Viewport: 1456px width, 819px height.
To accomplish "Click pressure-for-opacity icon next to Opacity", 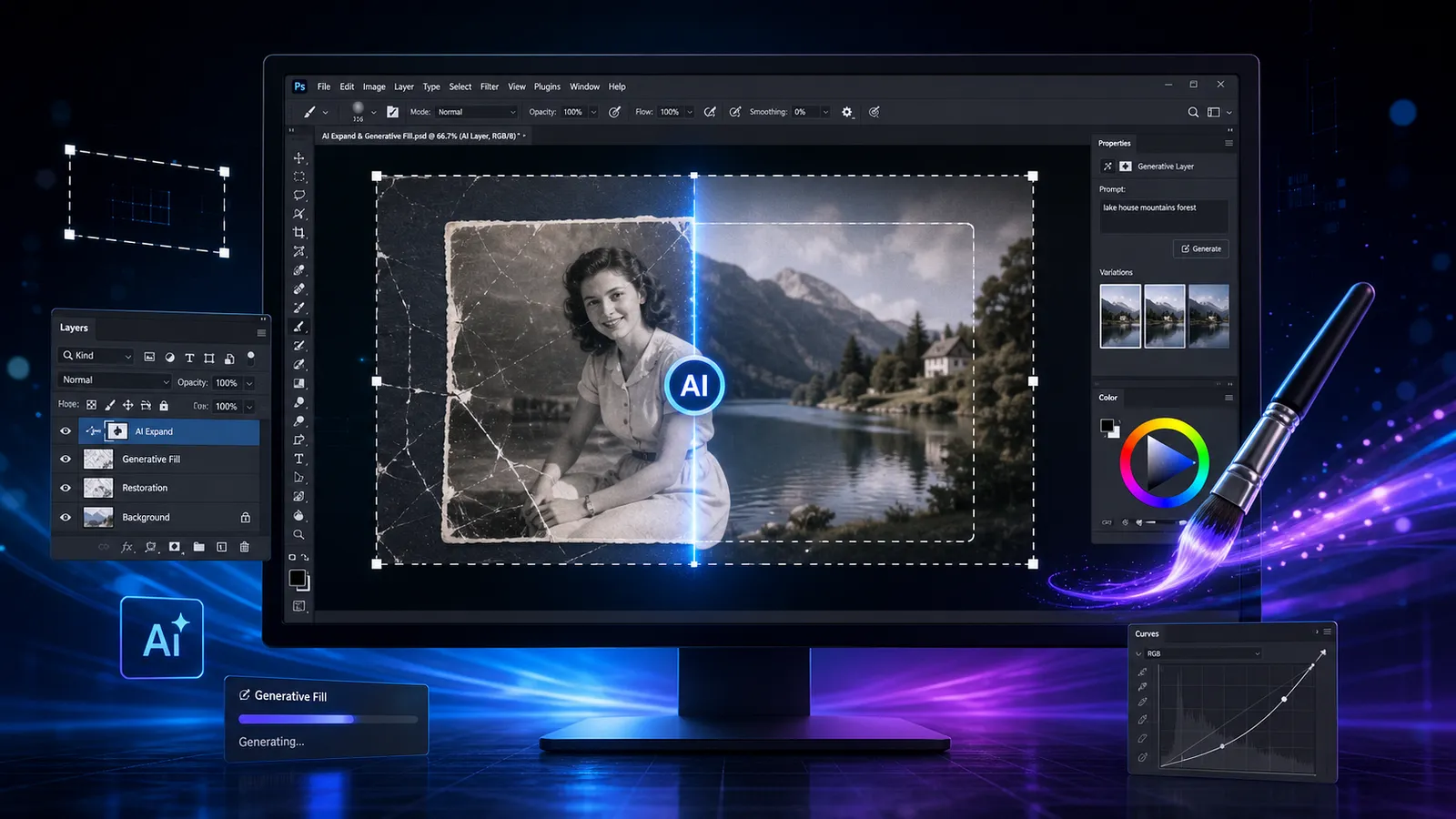I will pyautogui.click(x=615, y=112).
